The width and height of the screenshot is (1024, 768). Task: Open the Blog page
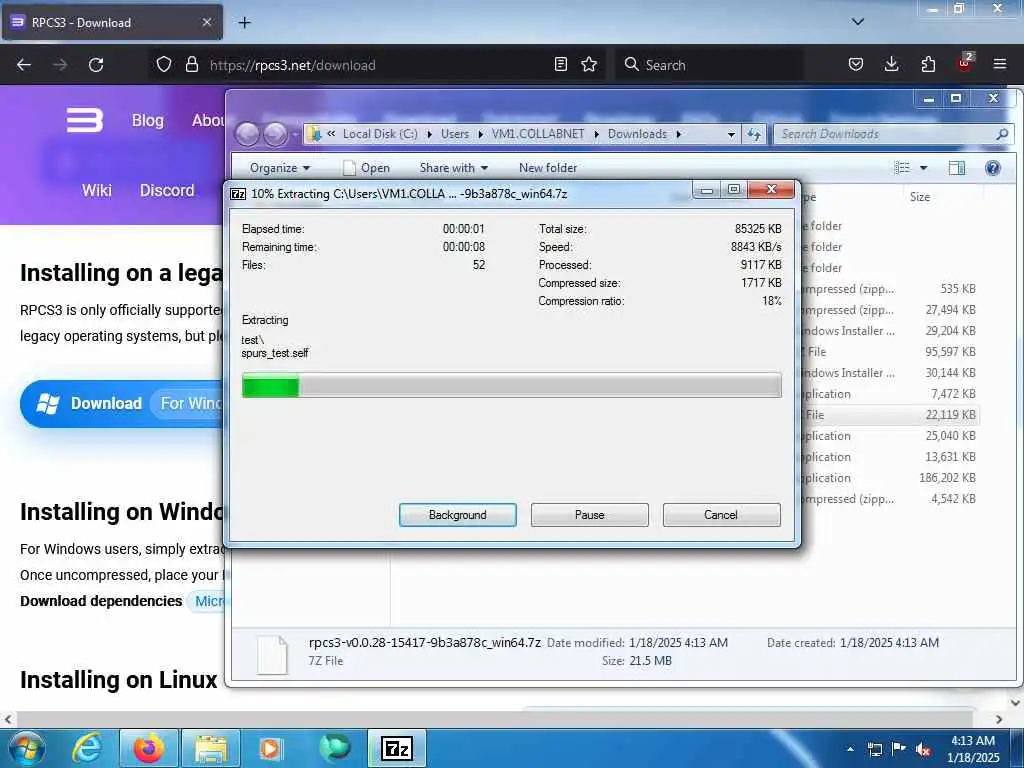(x=148, y=120)
